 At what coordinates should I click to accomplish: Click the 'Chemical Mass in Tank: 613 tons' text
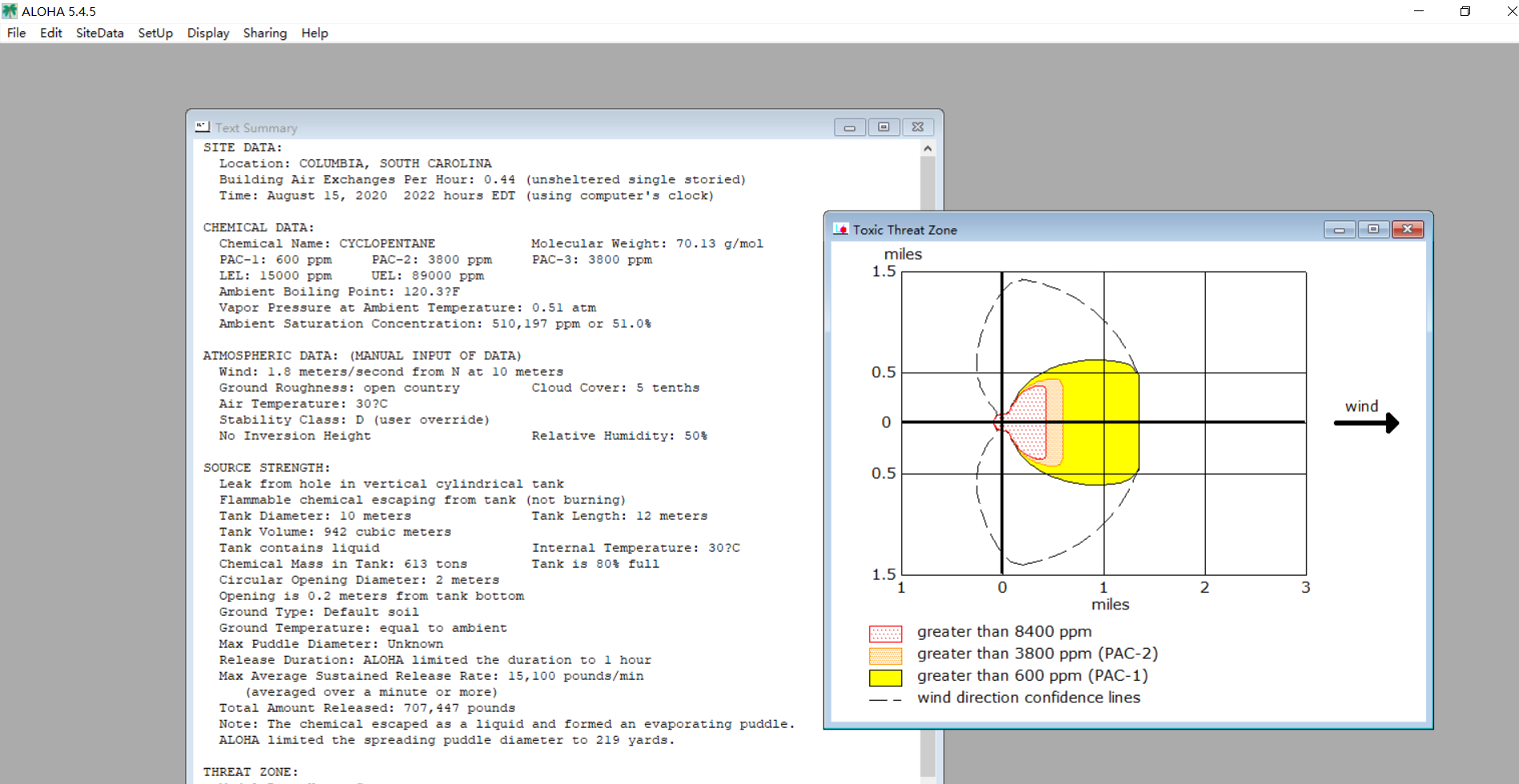(x=343, y=564)
